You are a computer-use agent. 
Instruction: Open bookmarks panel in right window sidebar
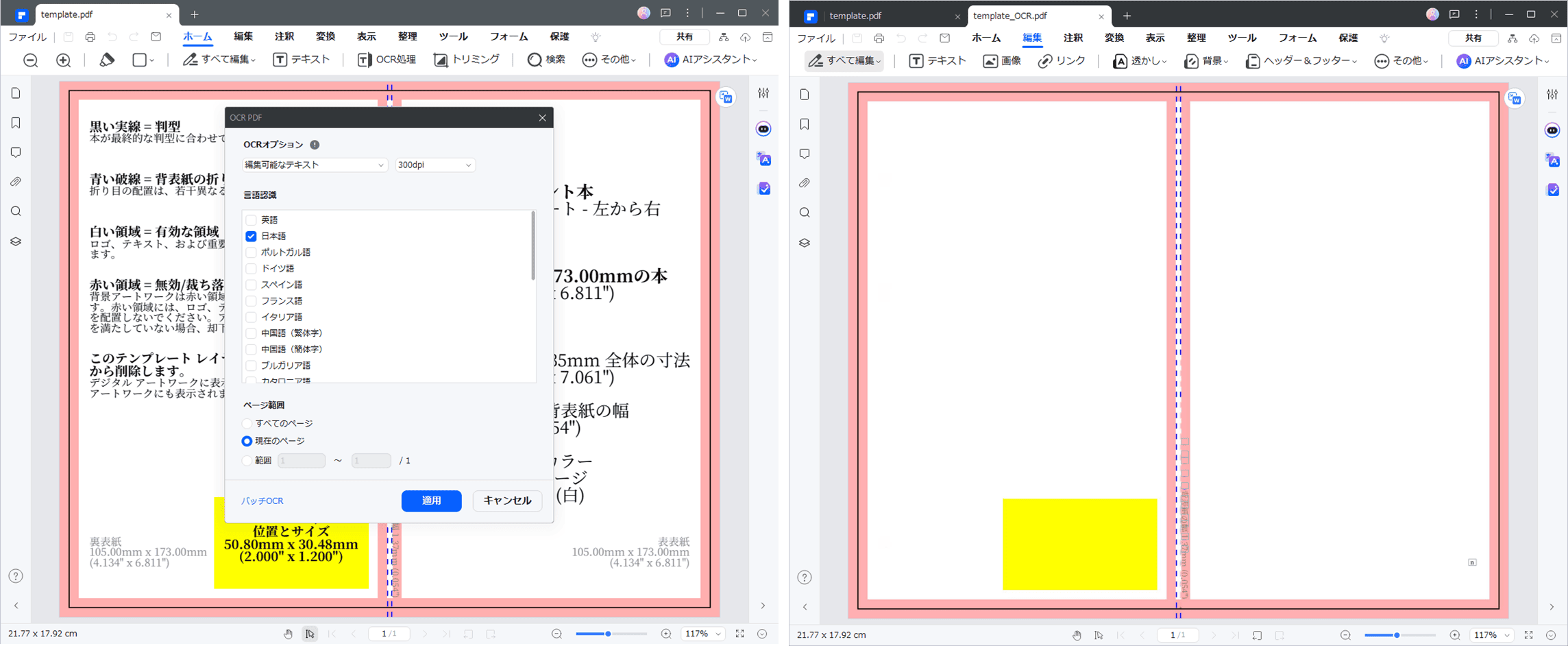[805, 124]
